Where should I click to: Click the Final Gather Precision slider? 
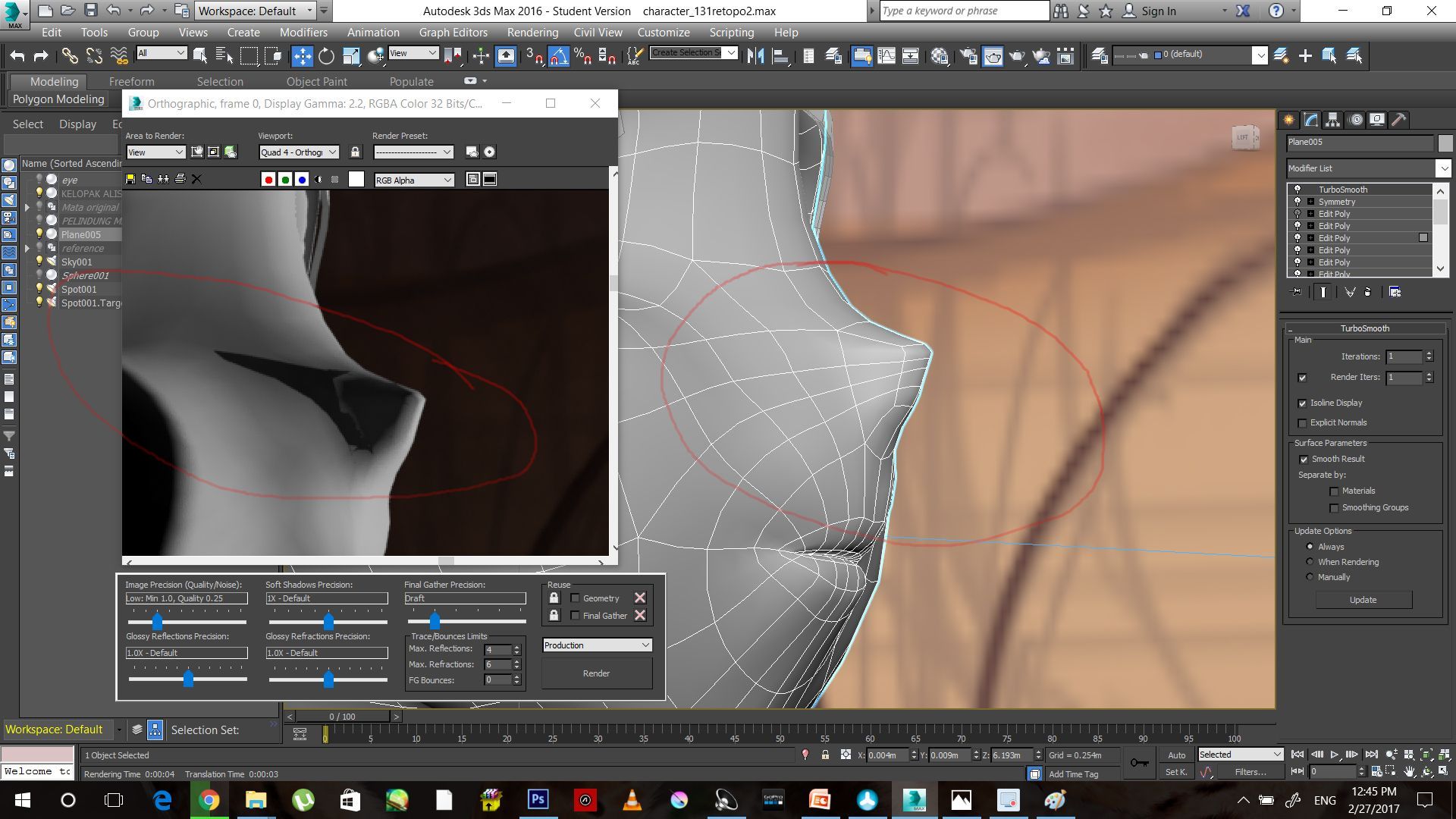[435, 622]
